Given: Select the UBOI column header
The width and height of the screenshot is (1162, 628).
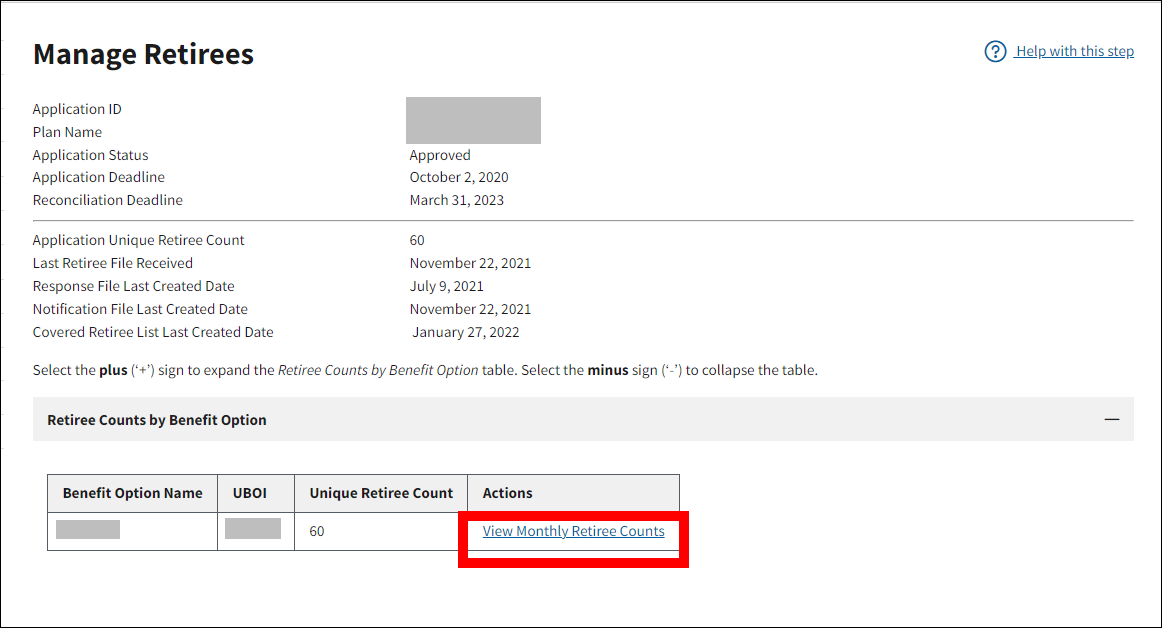Looking at the screenshot, I should click(250, 493).
